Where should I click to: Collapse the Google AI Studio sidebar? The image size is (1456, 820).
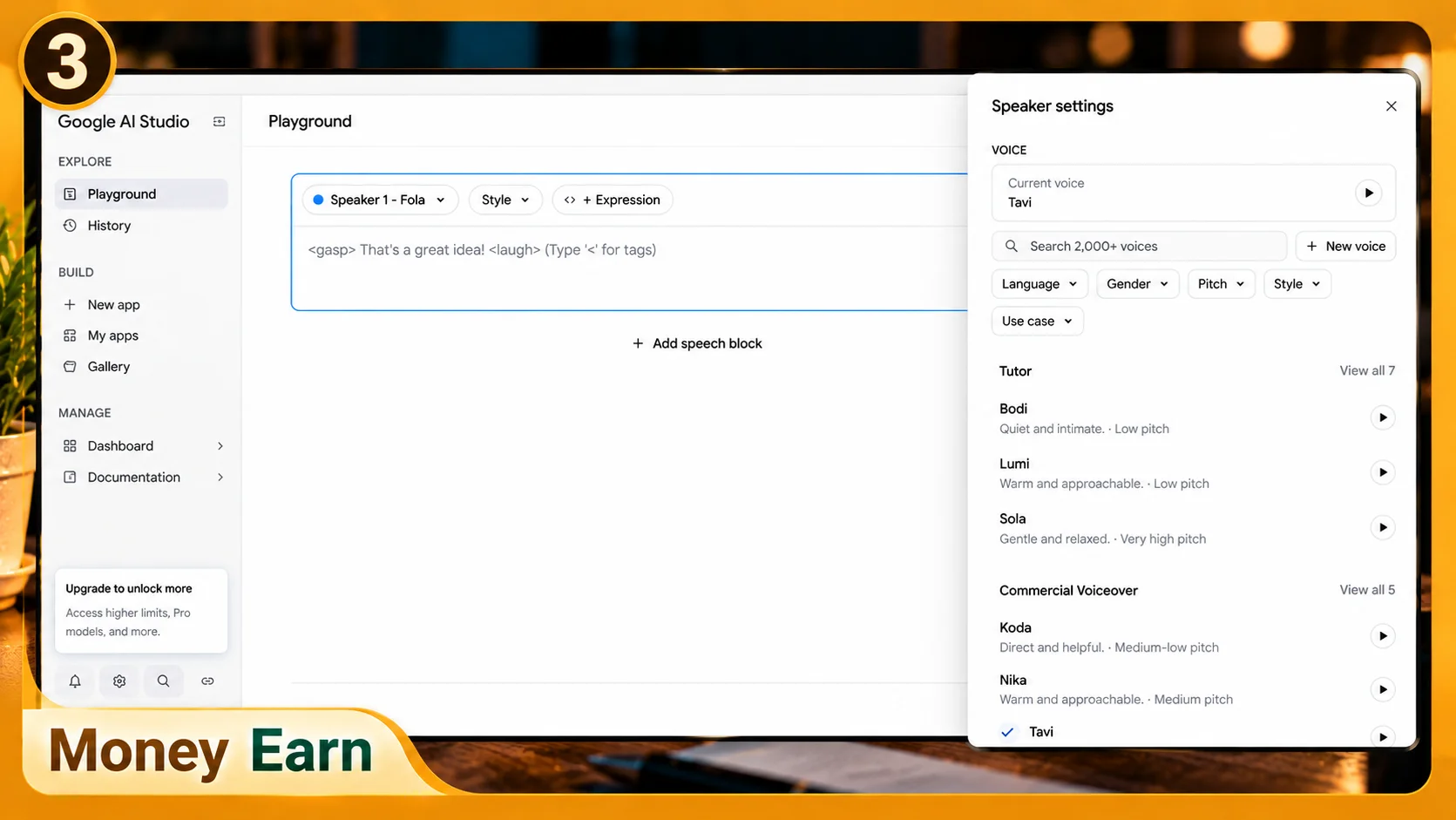pyautogui.click(x=219, y=122)
